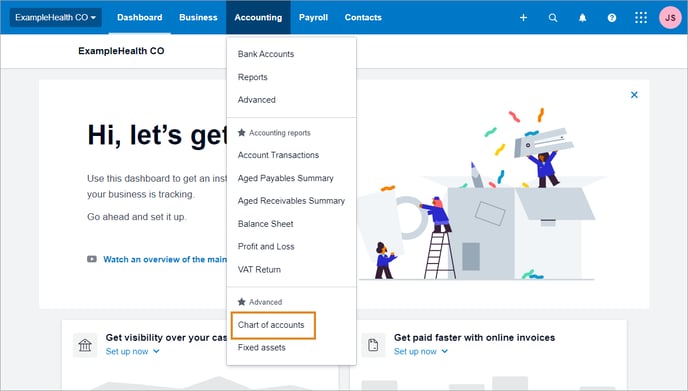Screen dimensions: 688x391
Task: Open search with the magnifier icon
Action: click(x=553, y=18)
